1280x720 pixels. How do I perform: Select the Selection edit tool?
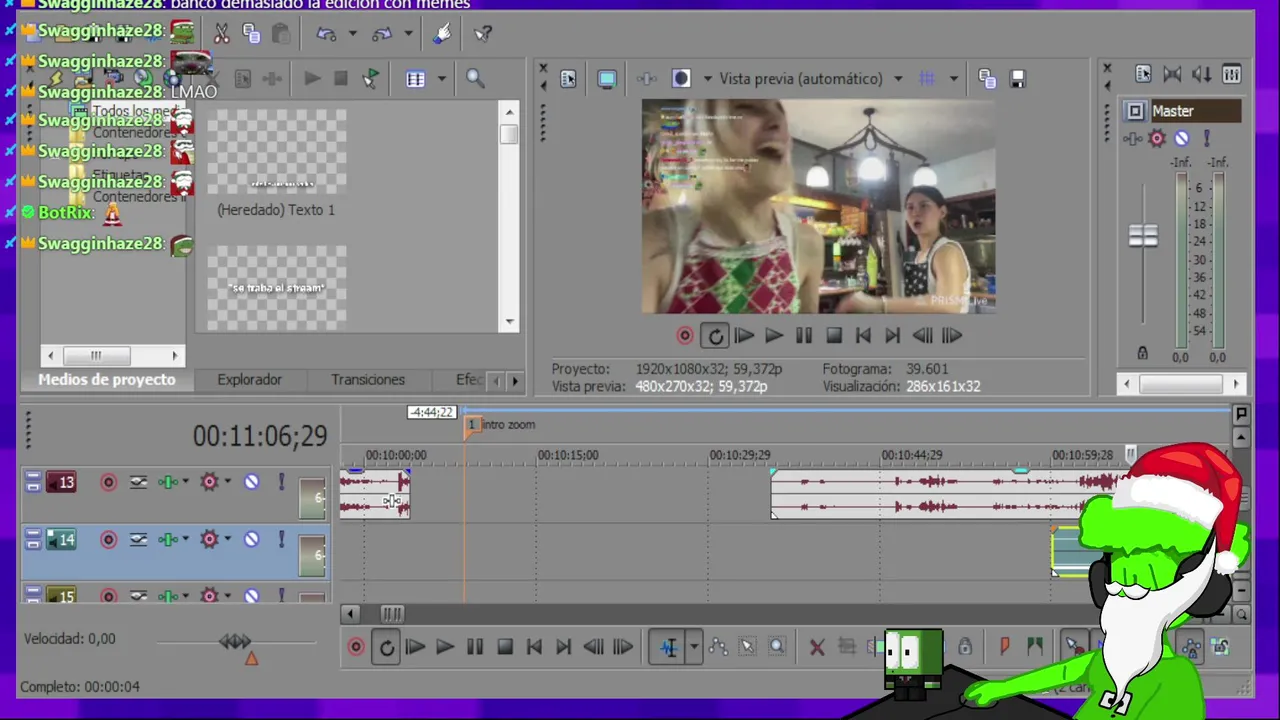(747, 647)
